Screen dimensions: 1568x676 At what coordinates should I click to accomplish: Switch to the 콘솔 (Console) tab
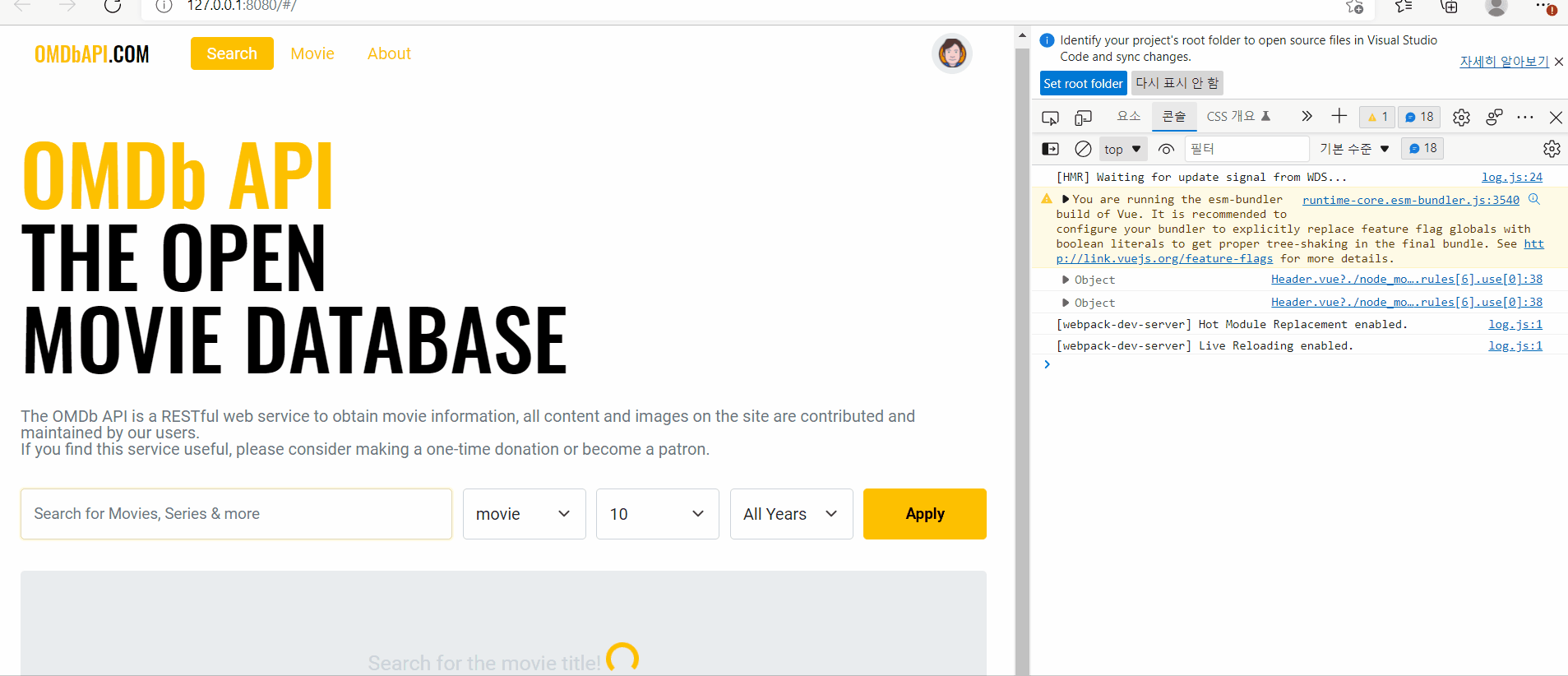(1174, 117)
